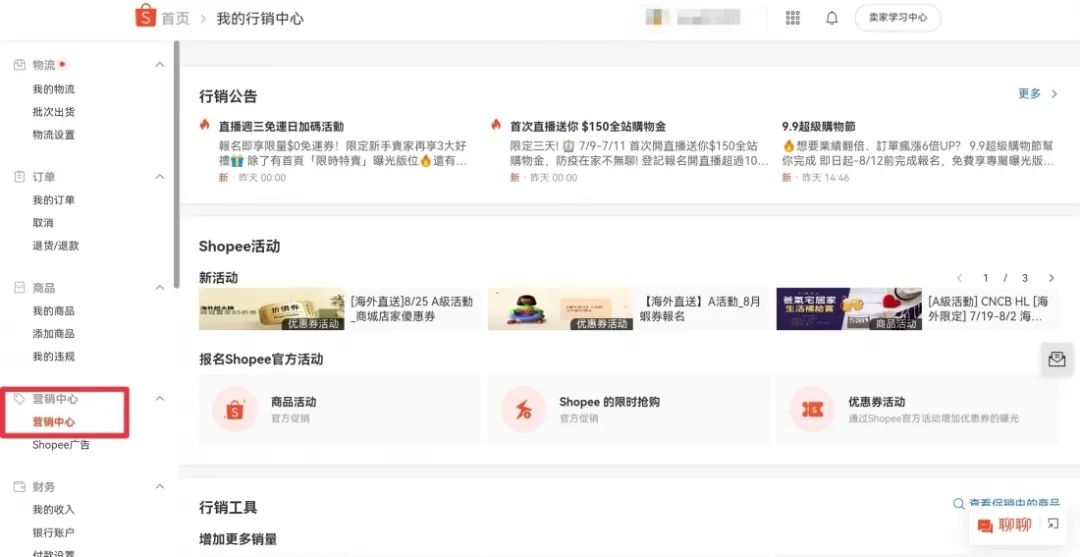The height and width of the screenshot is (557, 1080).
Task: Open 我的订单 in sidebar
Action: pyautogui.click(x=54, y=200)
